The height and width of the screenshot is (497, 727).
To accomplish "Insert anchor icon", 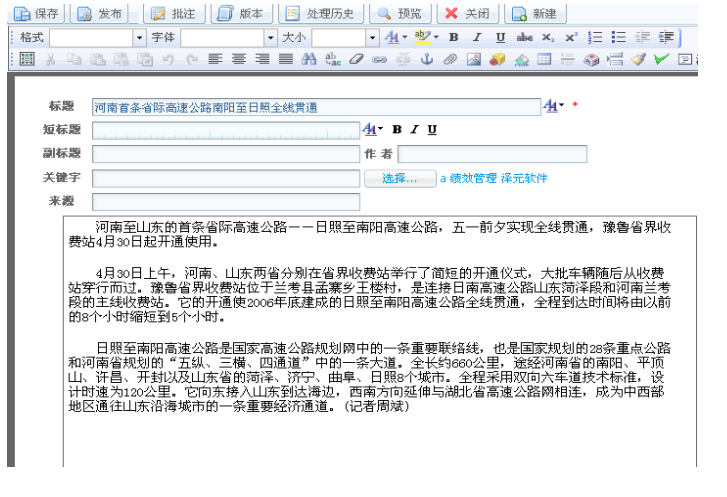I will point(427,59).
